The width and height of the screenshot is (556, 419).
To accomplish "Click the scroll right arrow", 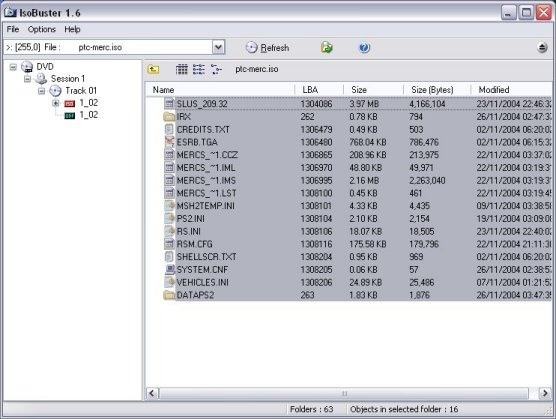I will pyautogui.click(x=545, y=393).
